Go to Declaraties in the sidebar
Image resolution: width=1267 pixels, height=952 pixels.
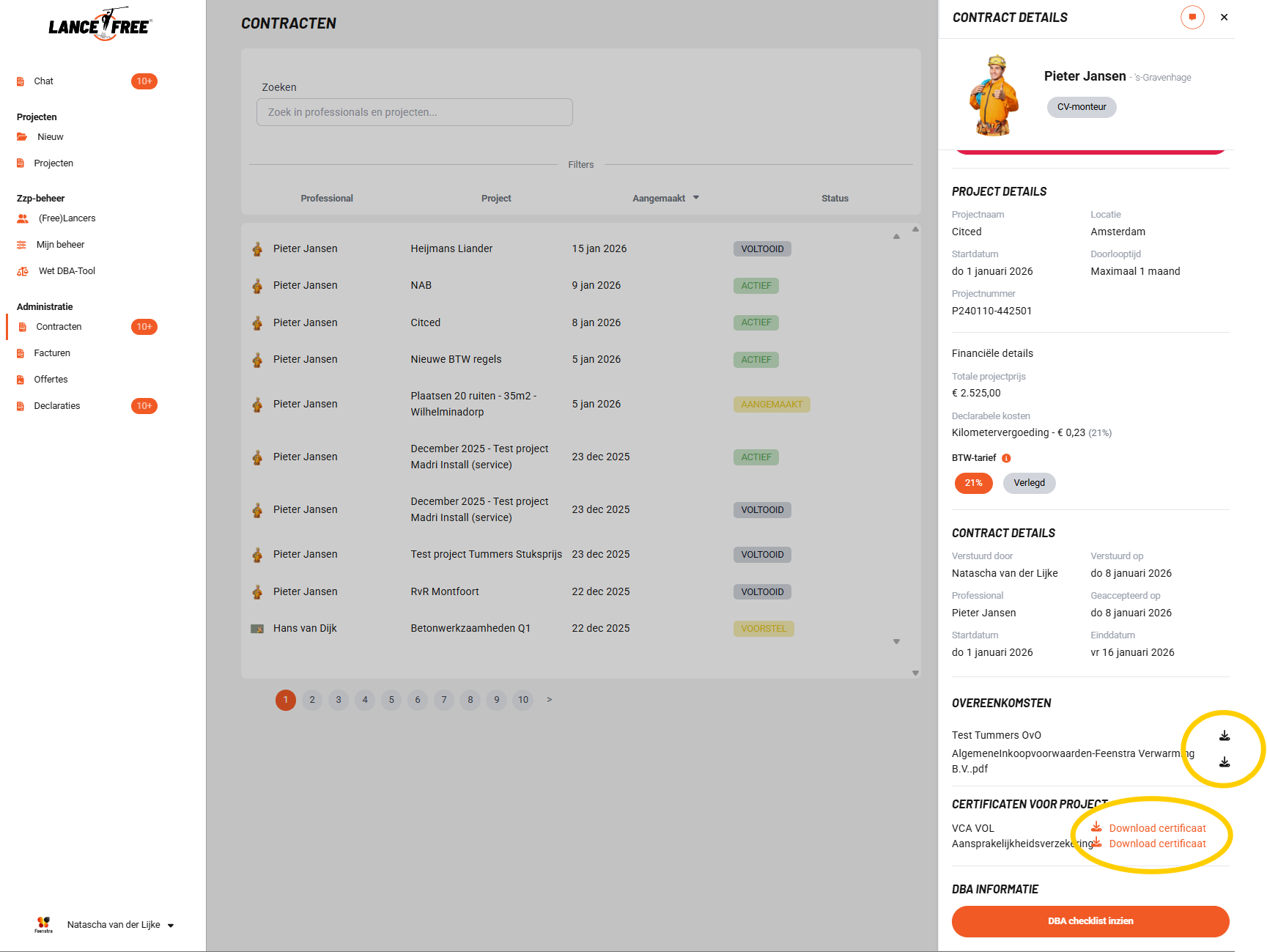(57, 406)
